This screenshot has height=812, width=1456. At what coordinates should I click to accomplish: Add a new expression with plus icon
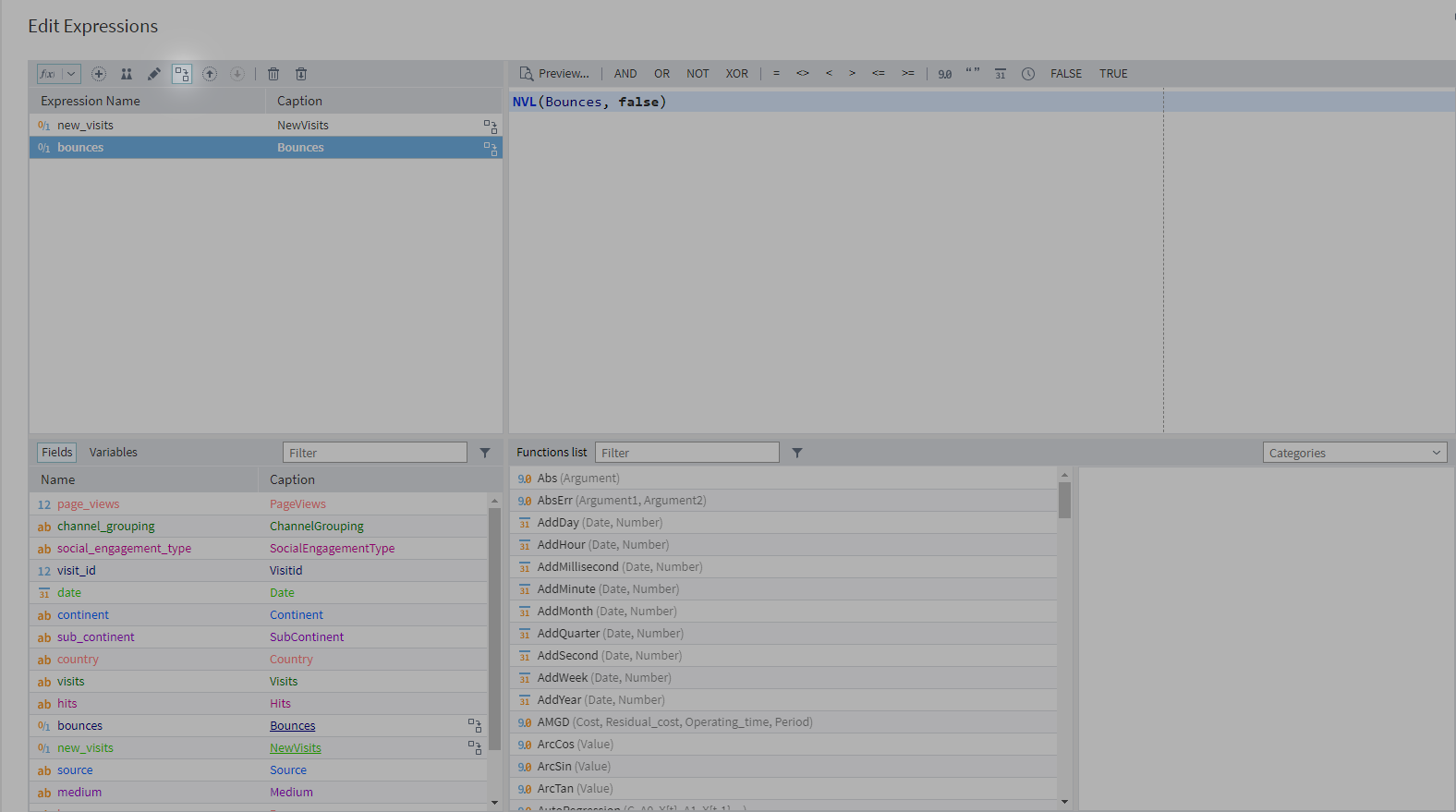point(99,74)
